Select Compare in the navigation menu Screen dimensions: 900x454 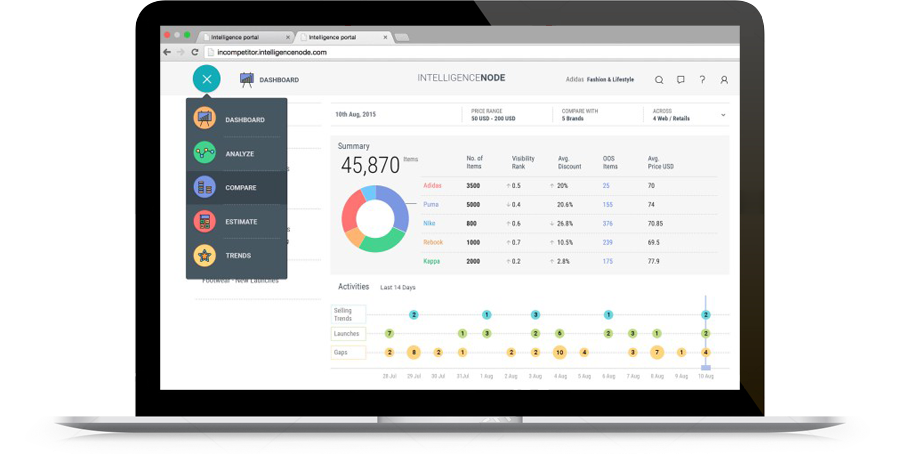point(240,188)
